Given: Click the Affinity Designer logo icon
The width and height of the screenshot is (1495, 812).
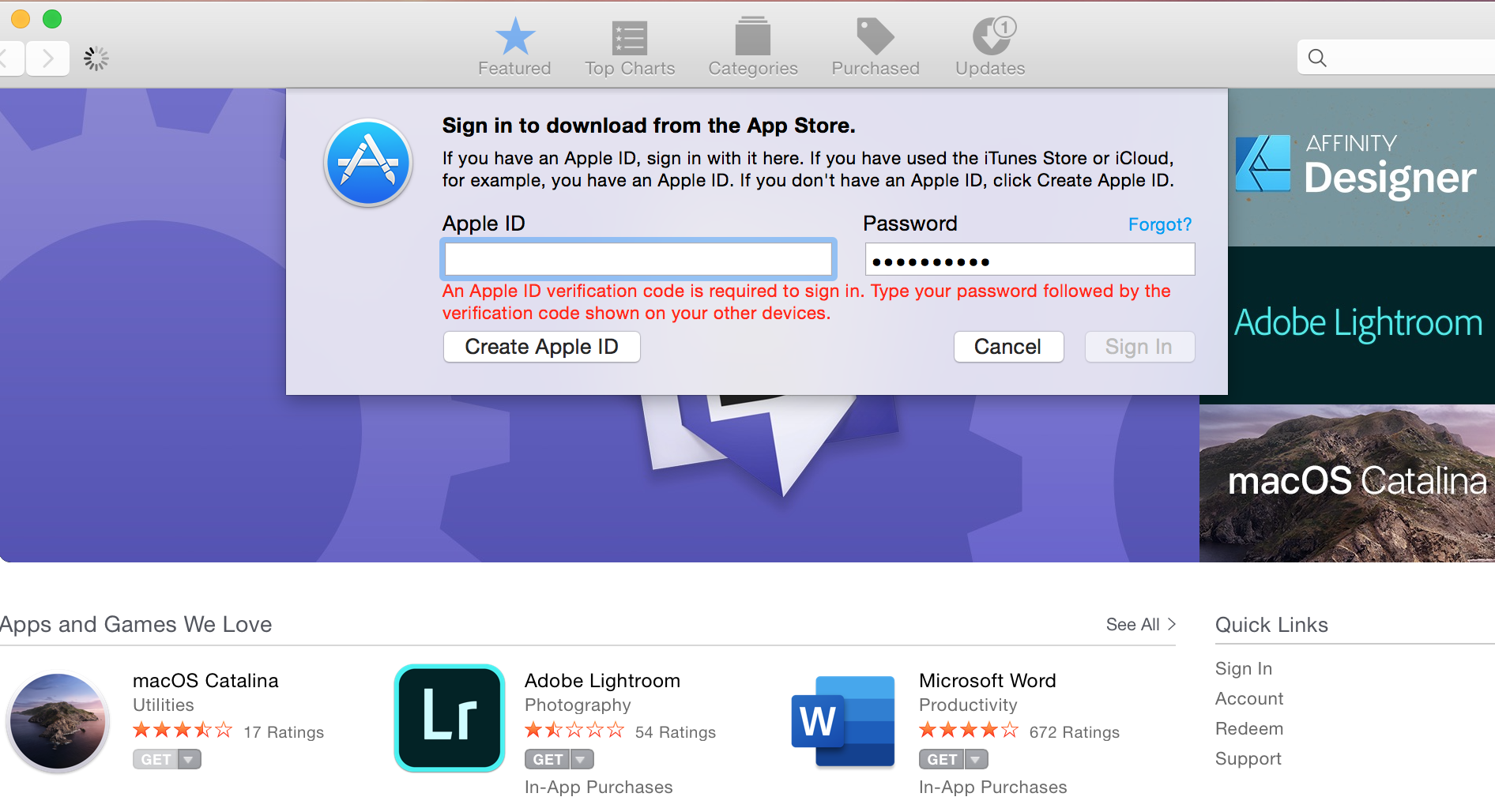Looking at the screenshot, I should (1263, 164).
